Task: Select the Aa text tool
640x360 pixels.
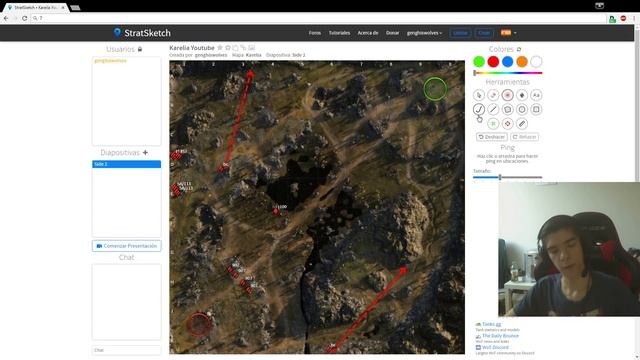Action: pyautogui.click(x=536, y=95)
